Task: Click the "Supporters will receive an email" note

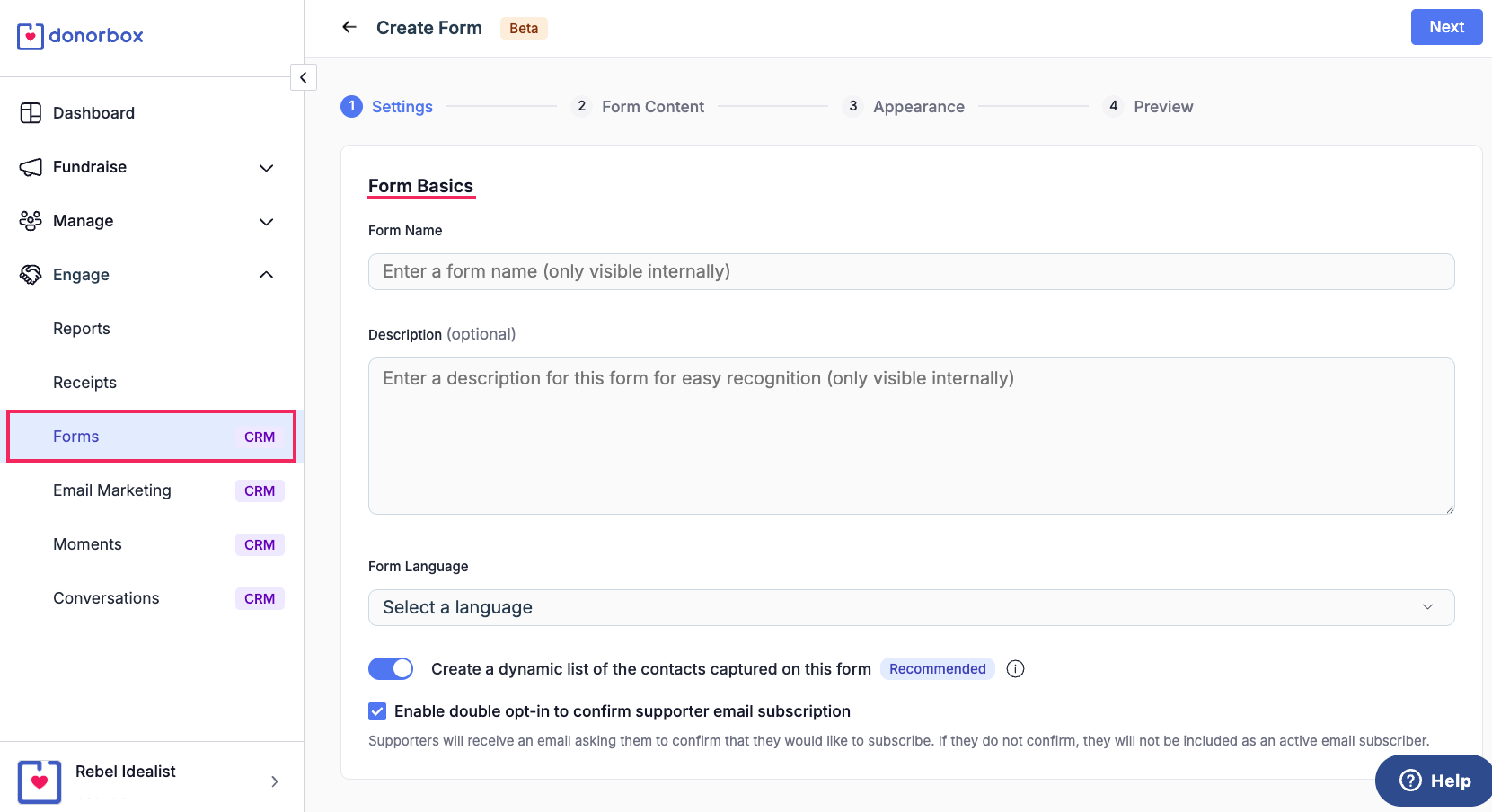Action: point(898,741)
